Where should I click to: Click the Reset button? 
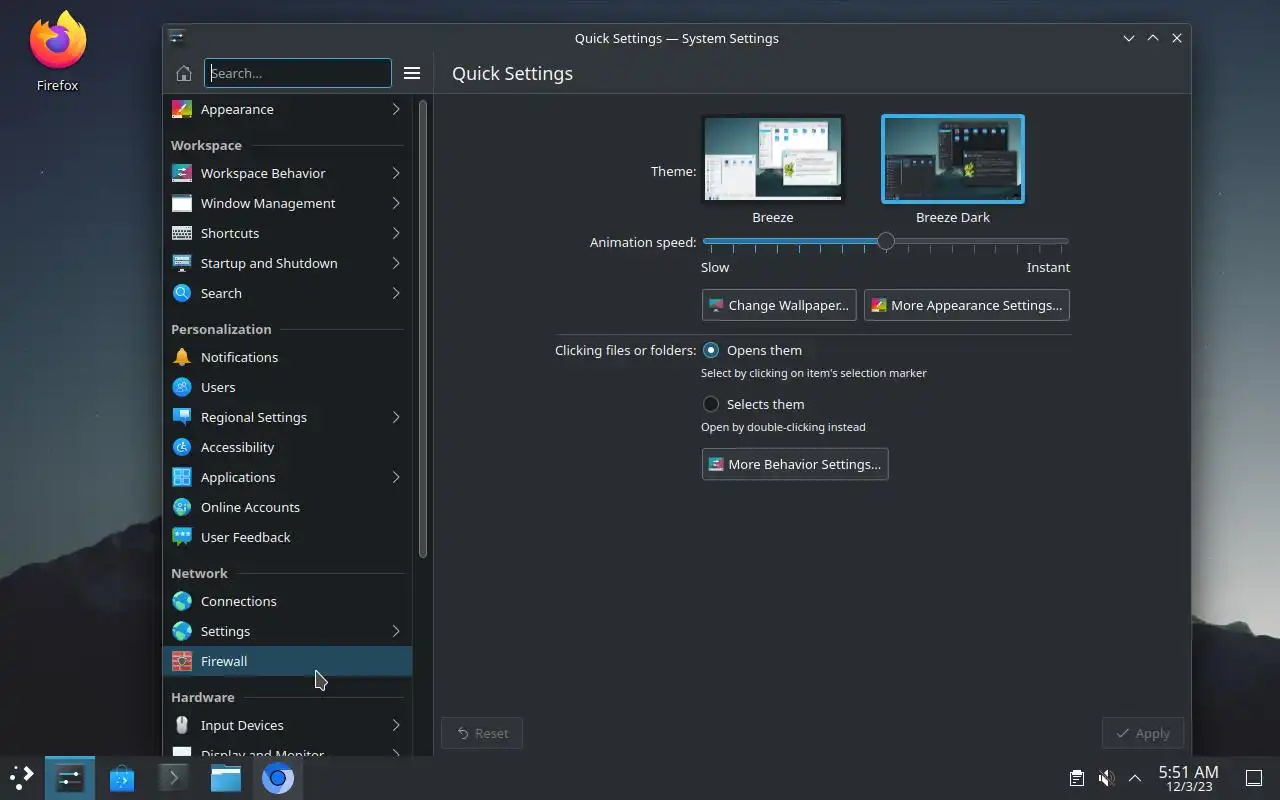[482, 733]
